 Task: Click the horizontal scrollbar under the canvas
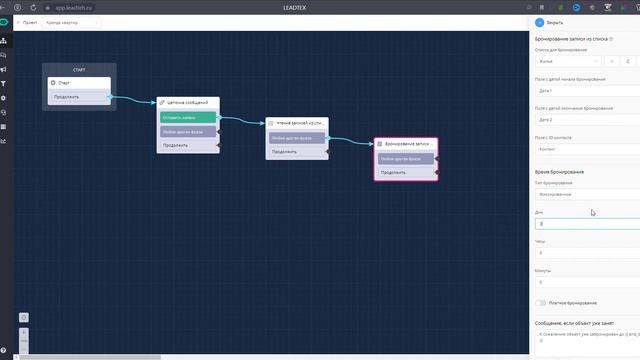point(90,357)
